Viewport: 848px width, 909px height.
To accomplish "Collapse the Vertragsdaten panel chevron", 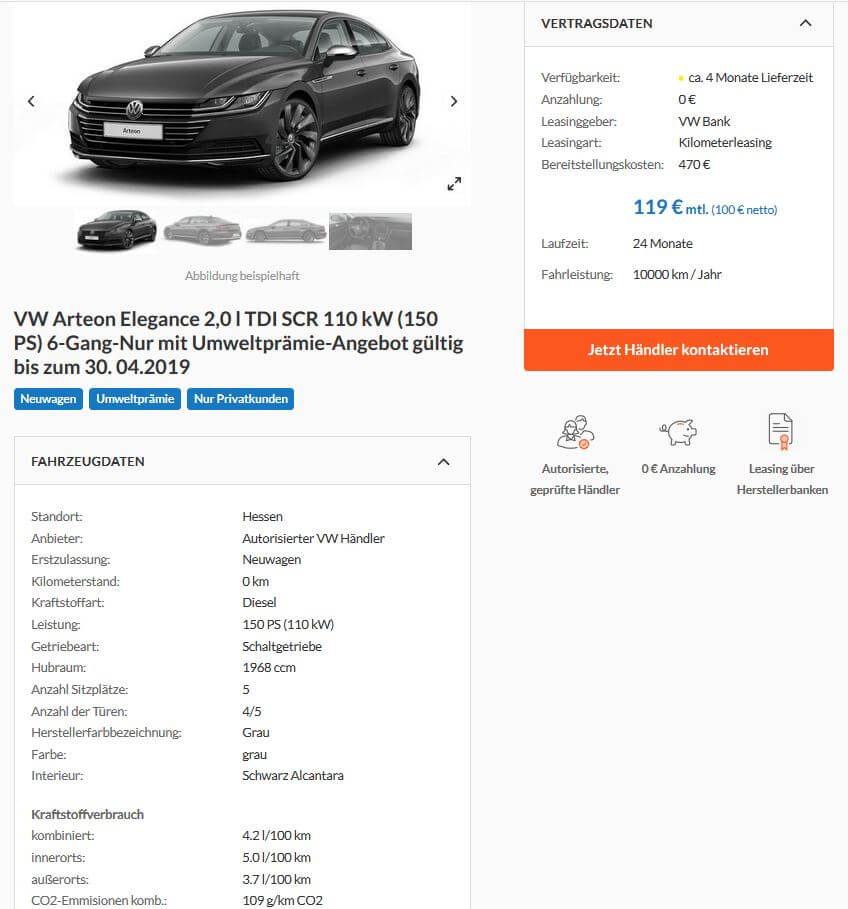I will point(806,23).
